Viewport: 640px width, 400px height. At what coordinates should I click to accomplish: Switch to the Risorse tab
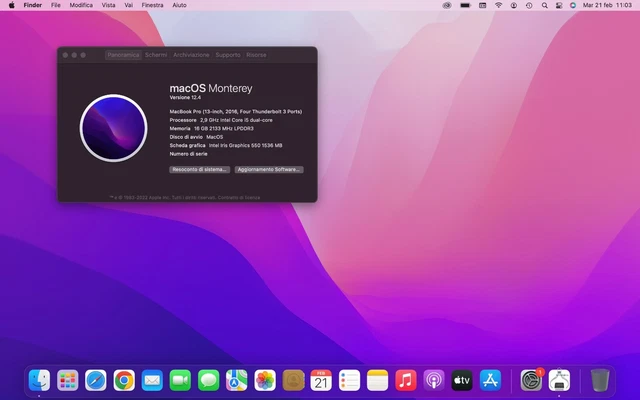(x=256, y=55)
